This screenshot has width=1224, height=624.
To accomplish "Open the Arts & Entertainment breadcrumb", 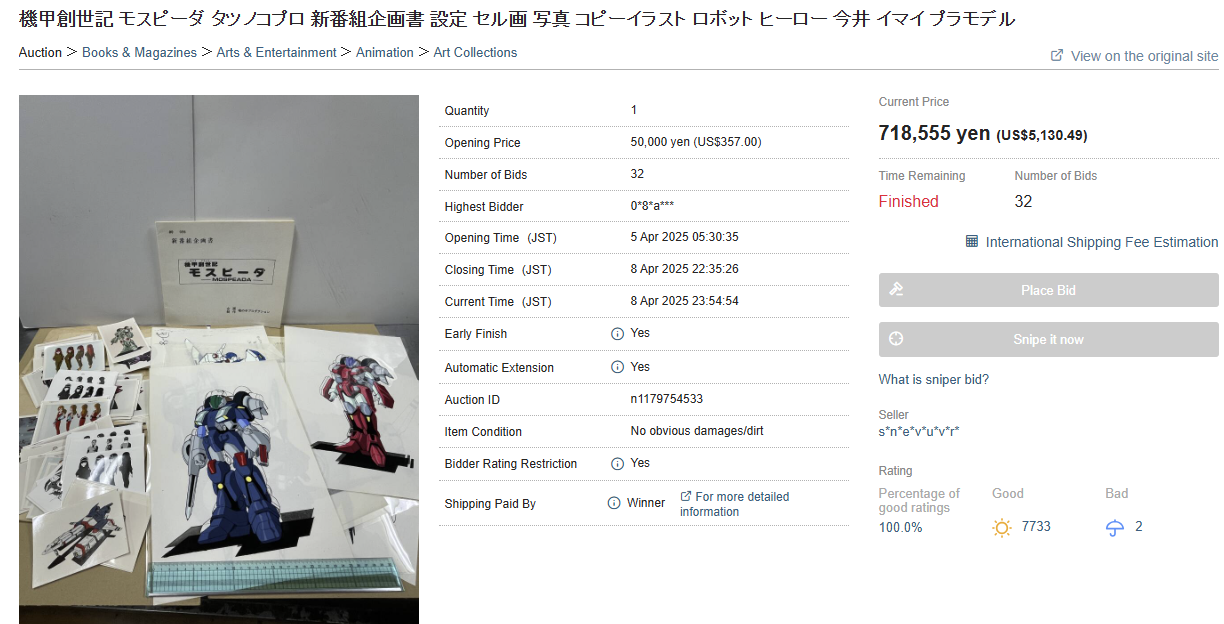I will coord(276,52).
